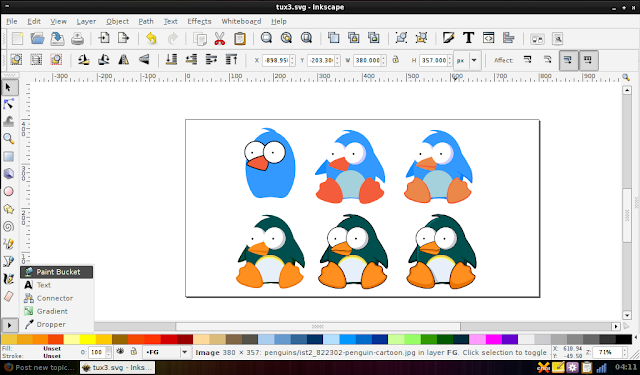Screen dimensions: 640x375
Task: Select all objects in all layers icon
Action: pos(36,60)
